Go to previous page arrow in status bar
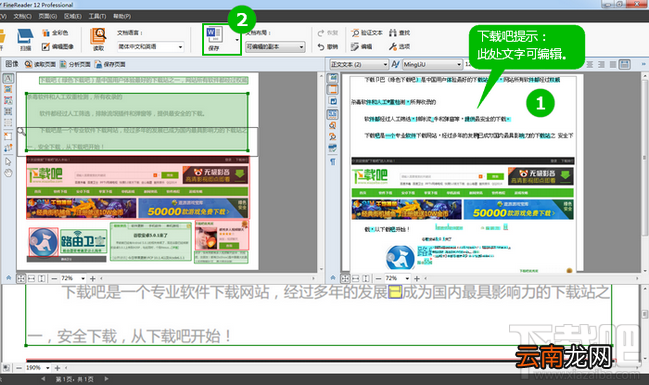The width and height of the screenshot is (649, 385). click(43, 379)
